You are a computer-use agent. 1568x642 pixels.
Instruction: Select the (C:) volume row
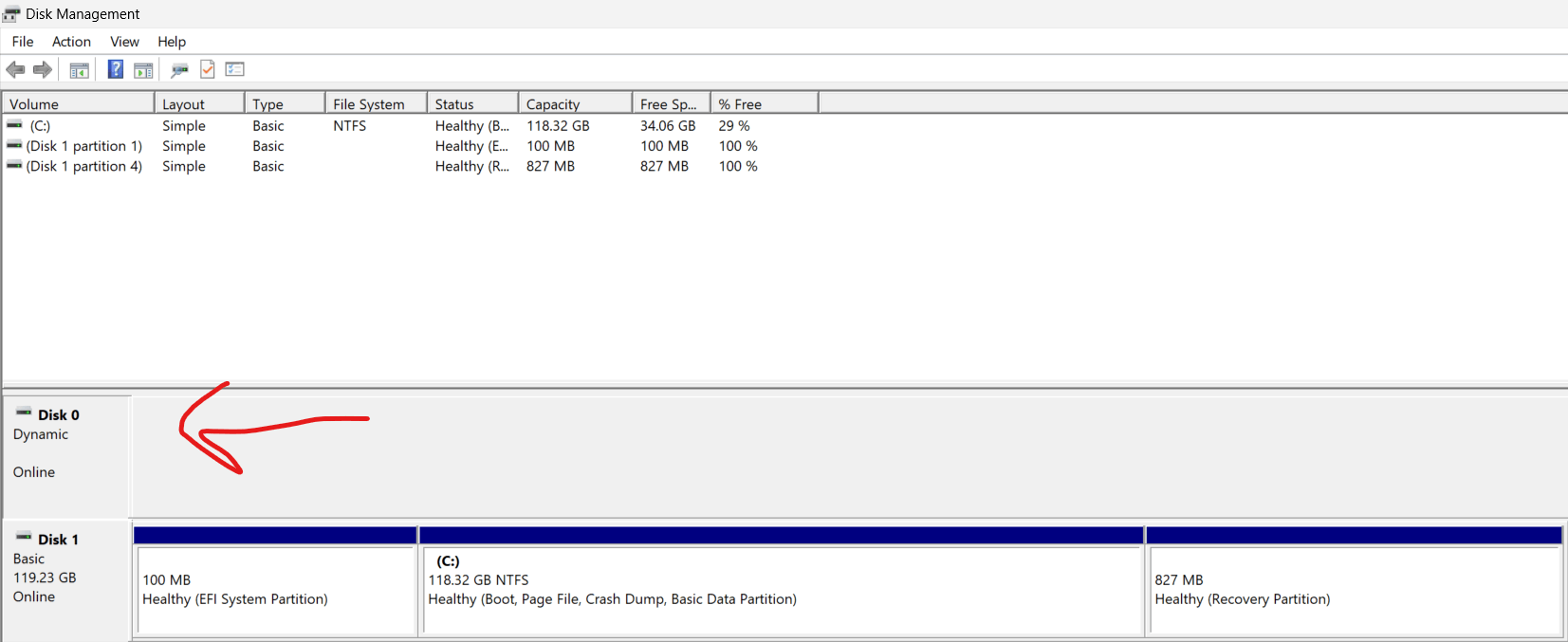[410, 125]
